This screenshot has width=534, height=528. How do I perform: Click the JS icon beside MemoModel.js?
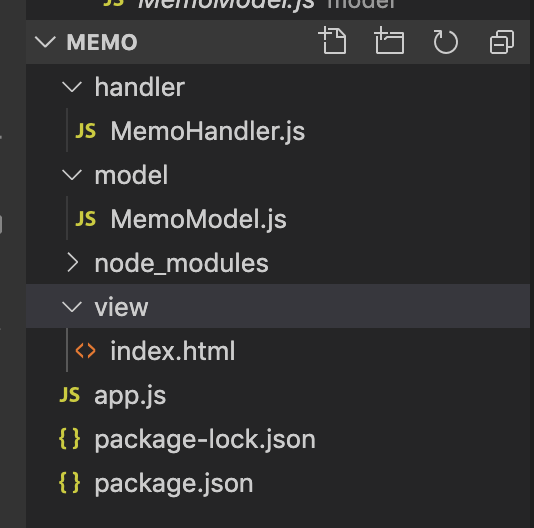coord(85,219)
